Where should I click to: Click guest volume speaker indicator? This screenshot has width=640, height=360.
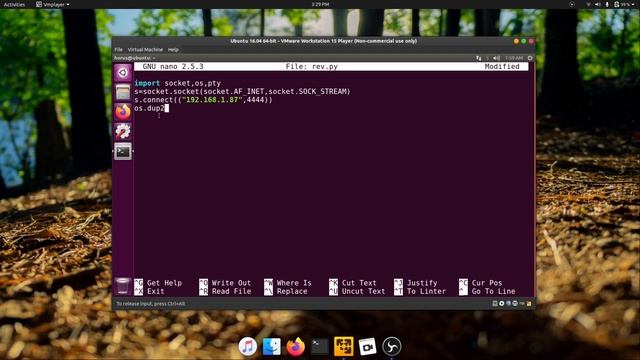pos(496,58)
